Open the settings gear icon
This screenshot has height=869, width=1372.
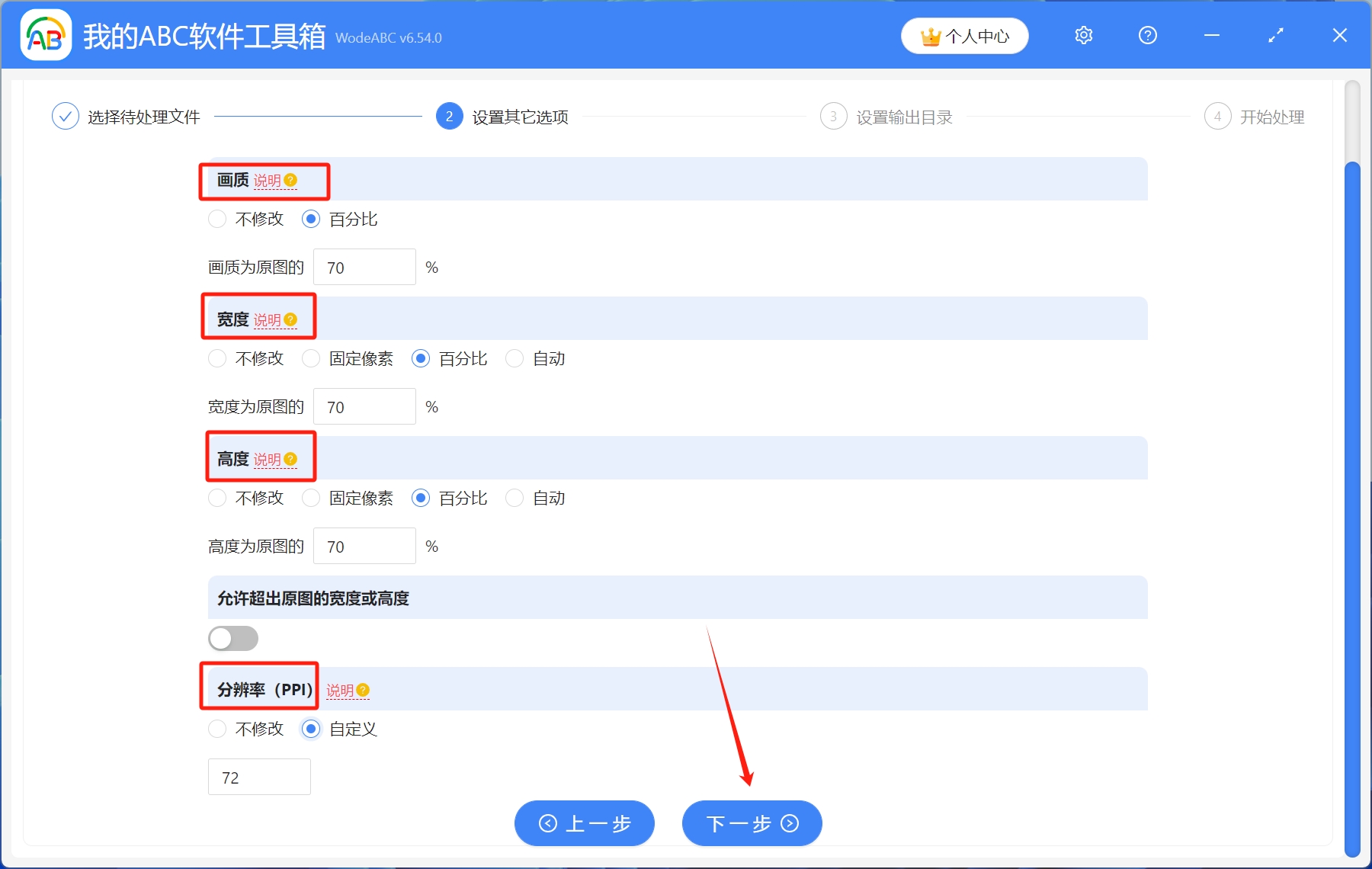(x=1082, y=35)
